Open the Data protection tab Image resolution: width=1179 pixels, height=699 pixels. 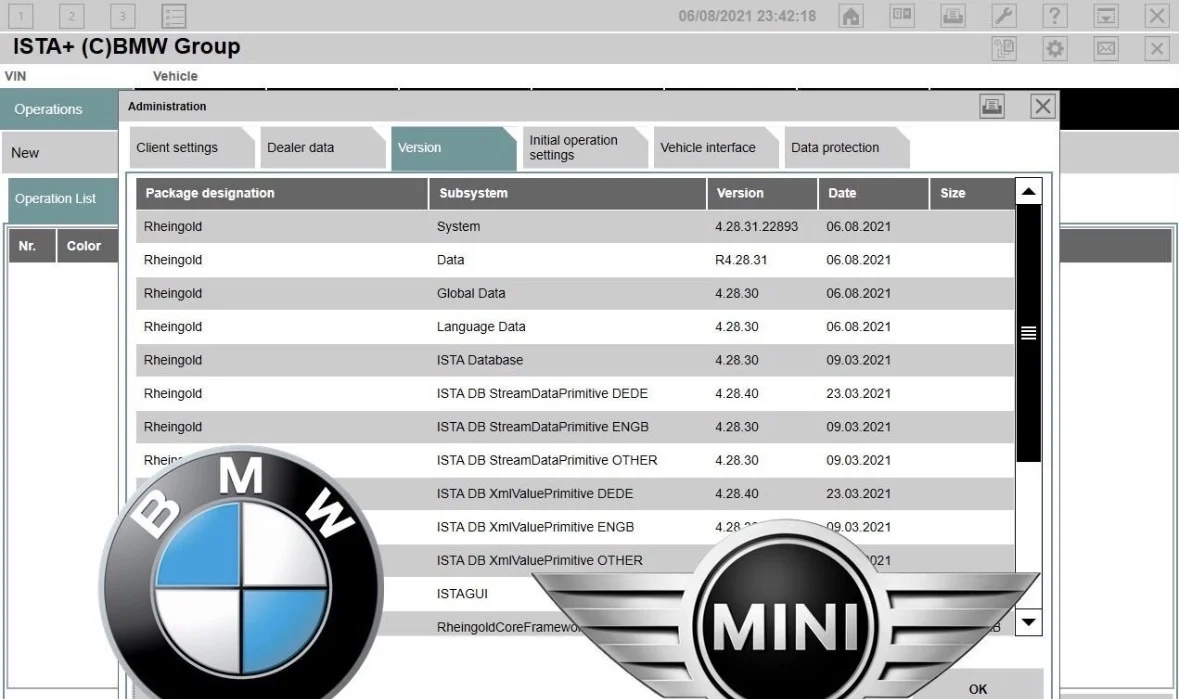pyautogui.click(x=846, y=147)
